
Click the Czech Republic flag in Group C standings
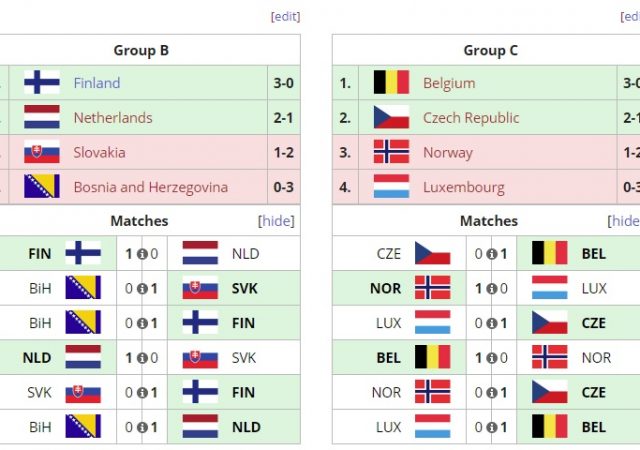pyautogui.click(x=391, y=118)
